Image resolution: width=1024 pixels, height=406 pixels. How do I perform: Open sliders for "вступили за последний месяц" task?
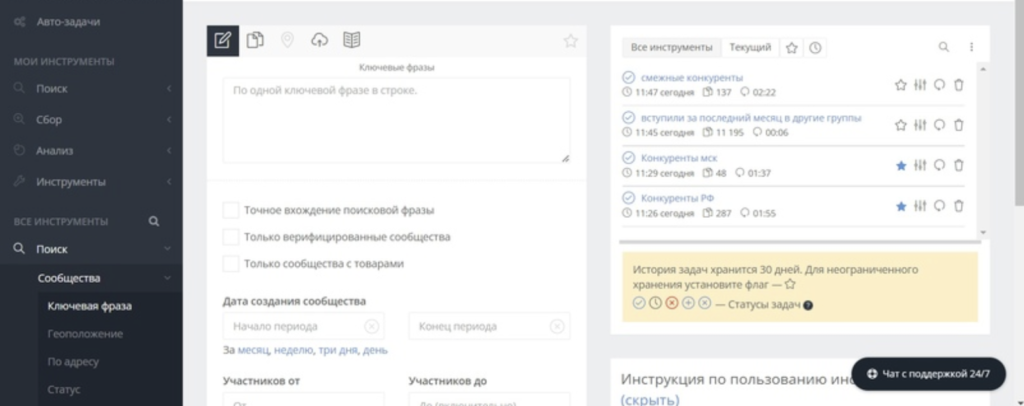coord(920,125)
